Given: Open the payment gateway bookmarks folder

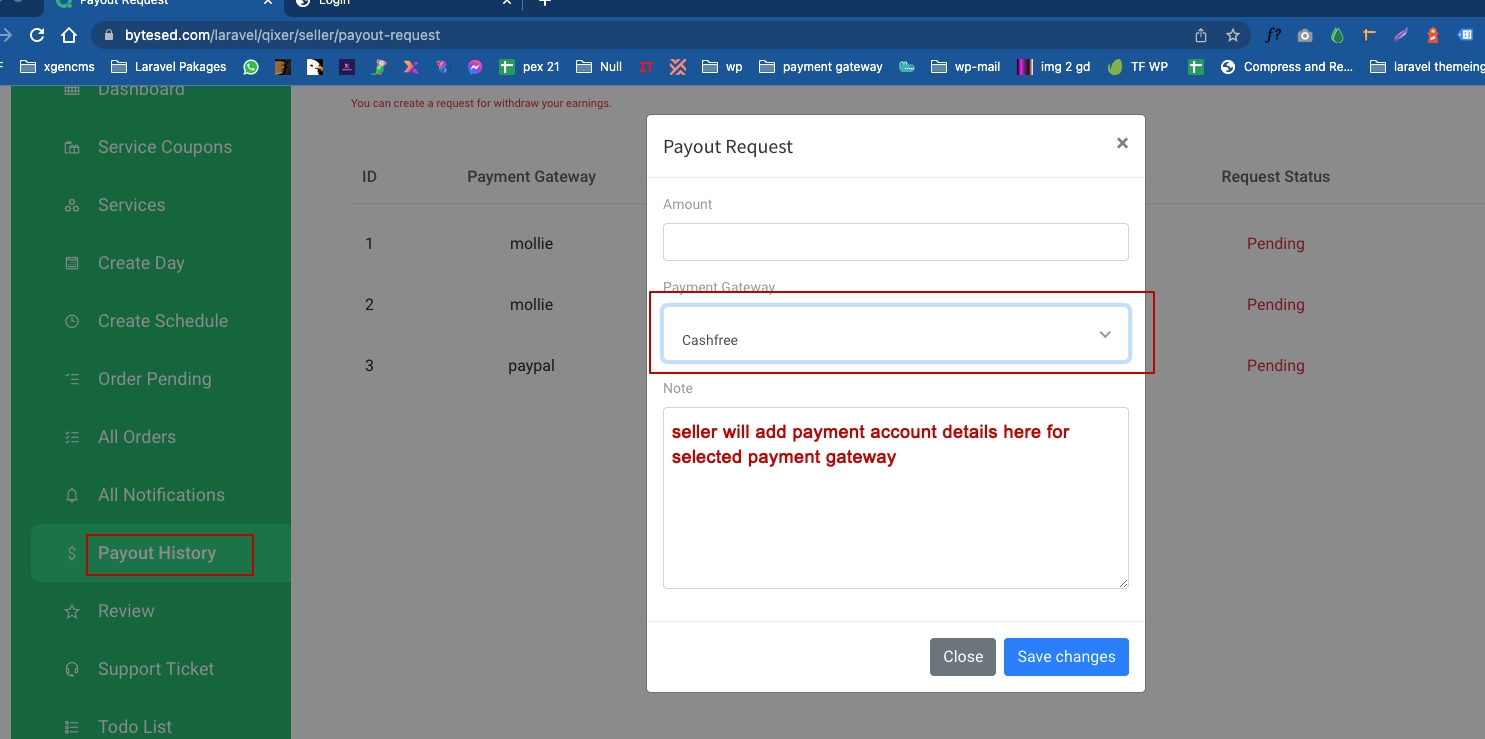Looking at the screenshot, I should coord(821,67).
